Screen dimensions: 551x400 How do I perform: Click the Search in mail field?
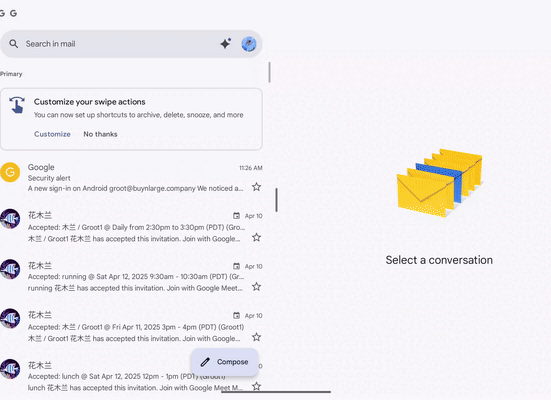[x=131, y=44]
